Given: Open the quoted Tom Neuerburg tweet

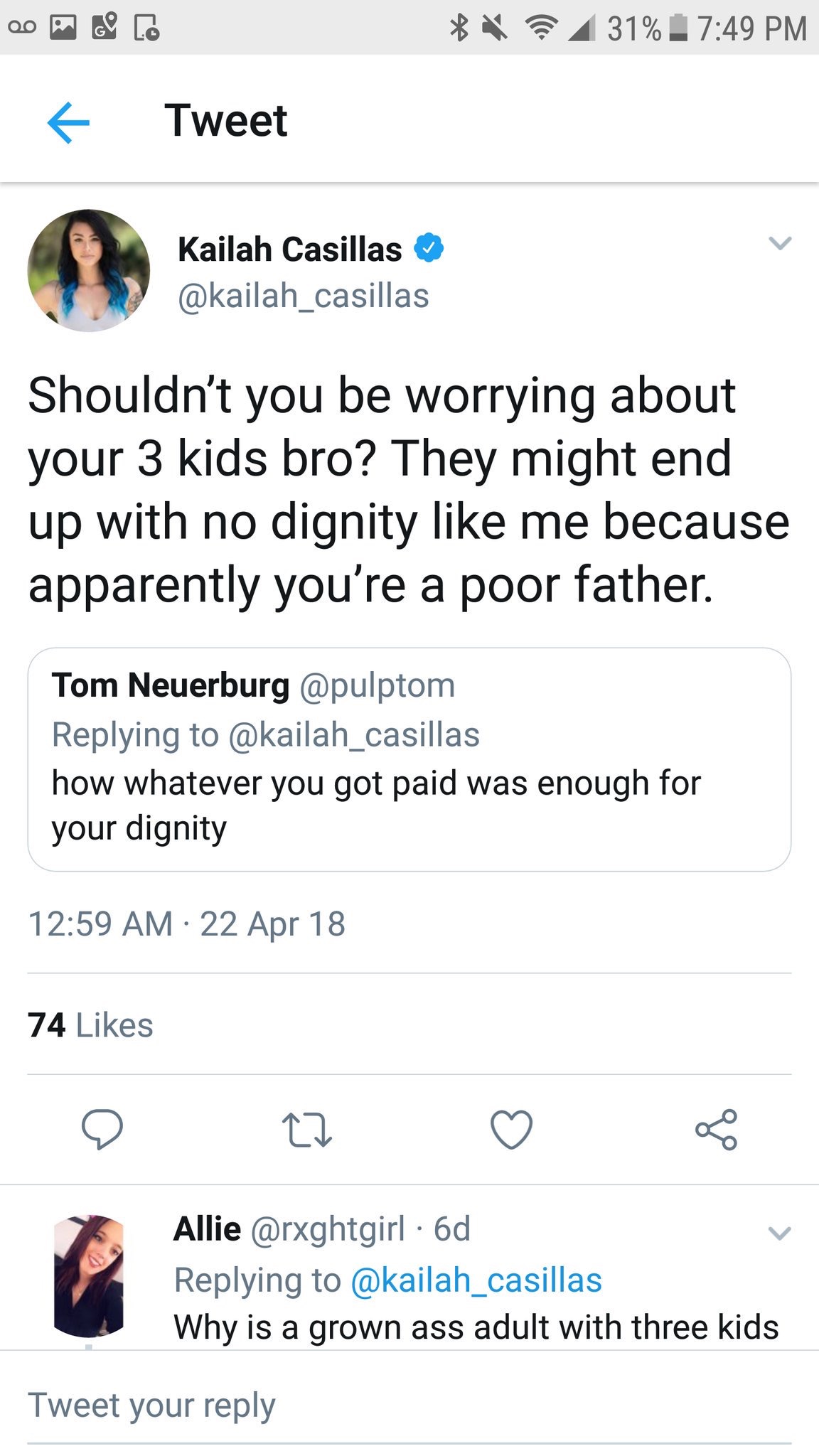Looking at the screenshot, I should (x=409, y=759).
